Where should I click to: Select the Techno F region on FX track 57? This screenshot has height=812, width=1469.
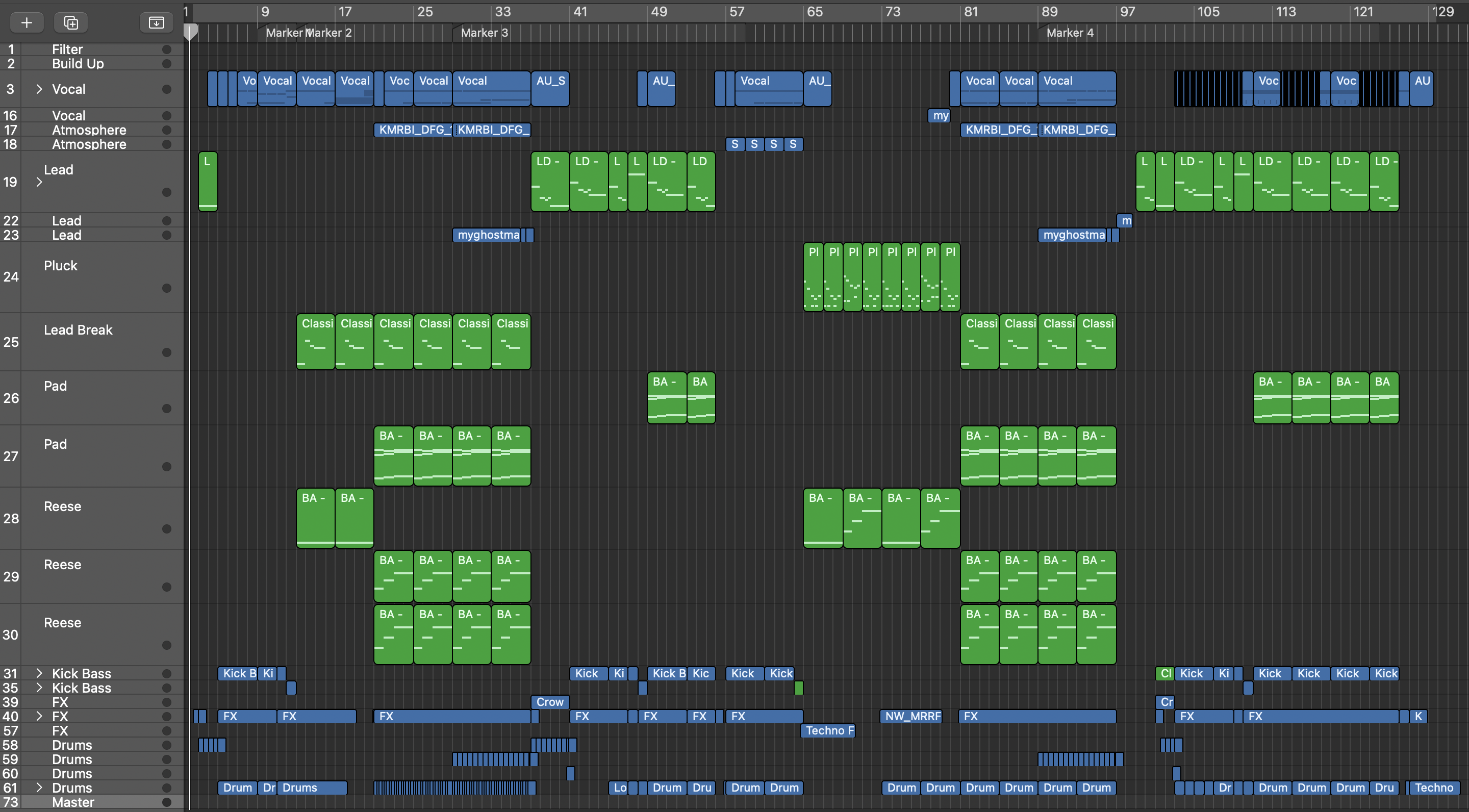point(828,730)
